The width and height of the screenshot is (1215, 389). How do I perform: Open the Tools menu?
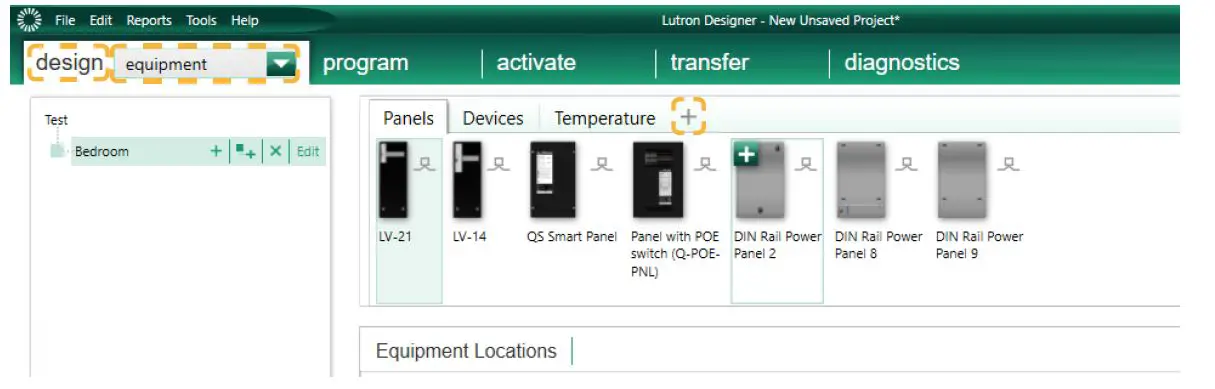pyautogui.click(x=201, y=20)
